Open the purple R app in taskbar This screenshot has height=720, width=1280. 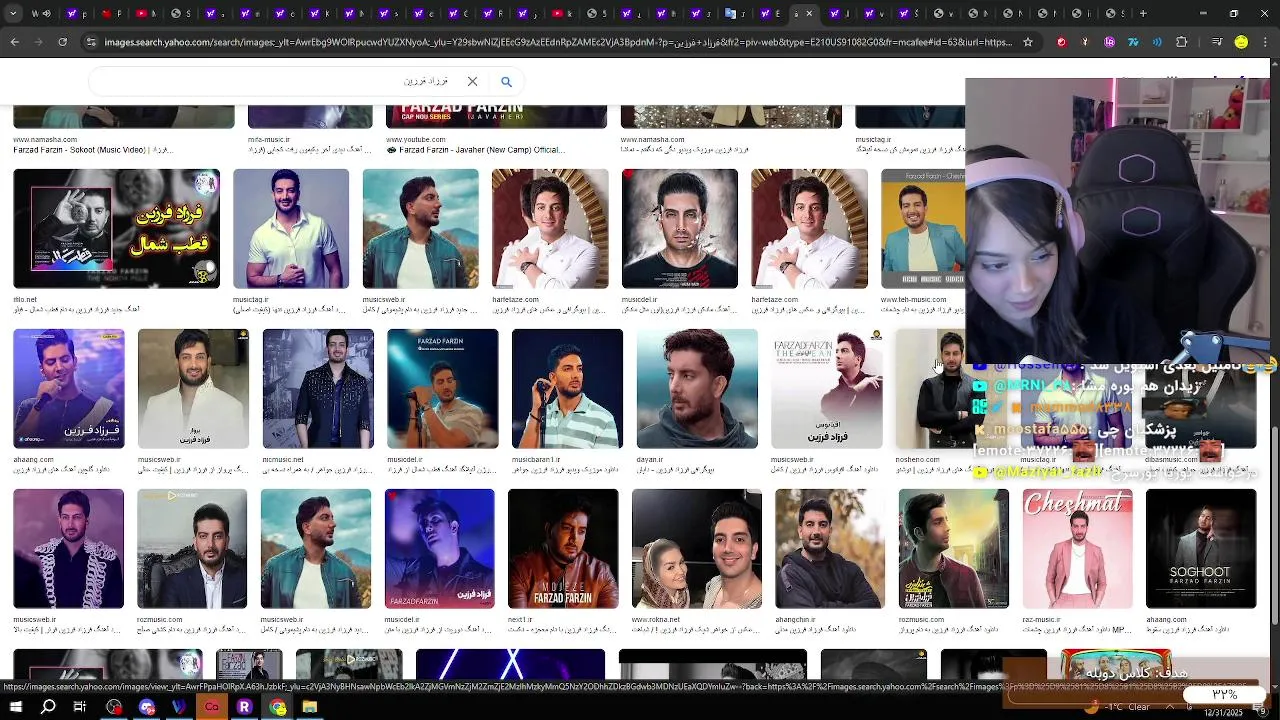[x=244, y=707]
